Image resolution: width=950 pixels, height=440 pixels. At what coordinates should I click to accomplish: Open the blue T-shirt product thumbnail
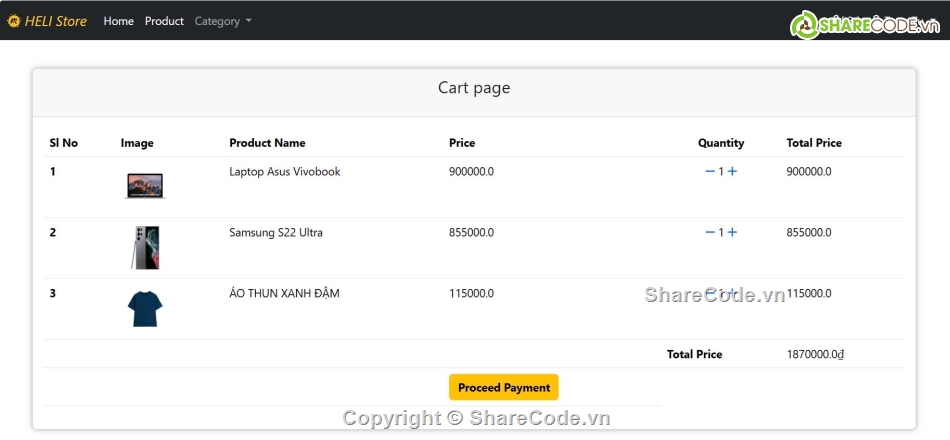pos(145,308)
